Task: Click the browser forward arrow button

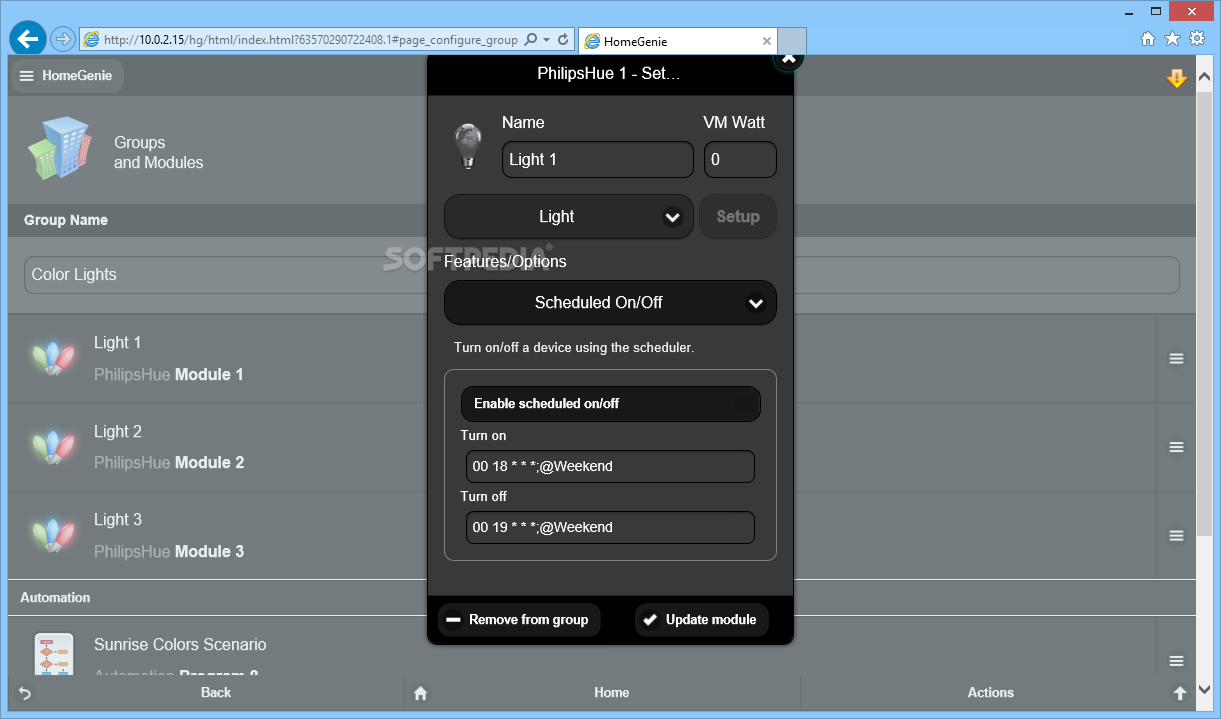Action: [62, 39]
